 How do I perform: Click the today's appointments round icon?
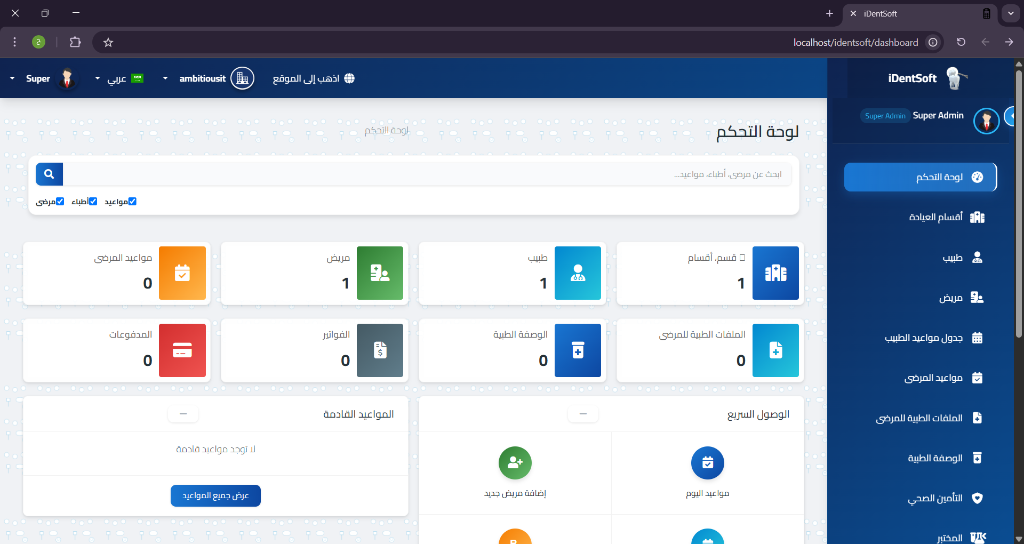(707, 463)
